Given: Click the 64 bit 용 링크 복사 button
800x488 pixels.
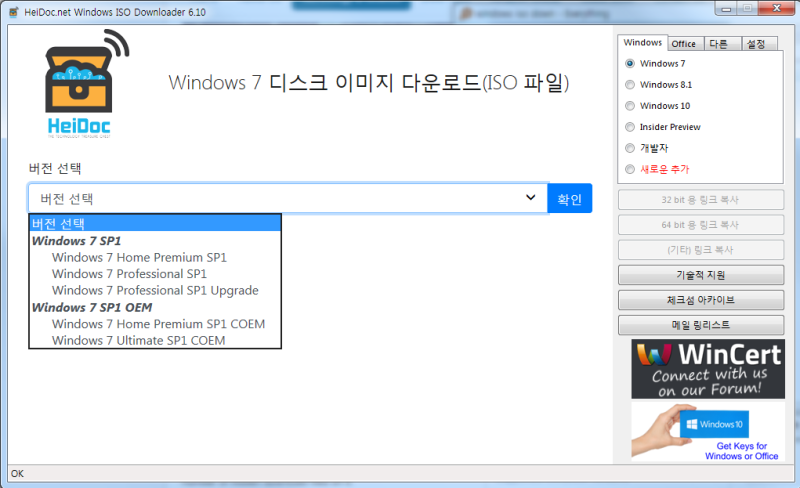Looking at the screenshot, I should point(701,225).
